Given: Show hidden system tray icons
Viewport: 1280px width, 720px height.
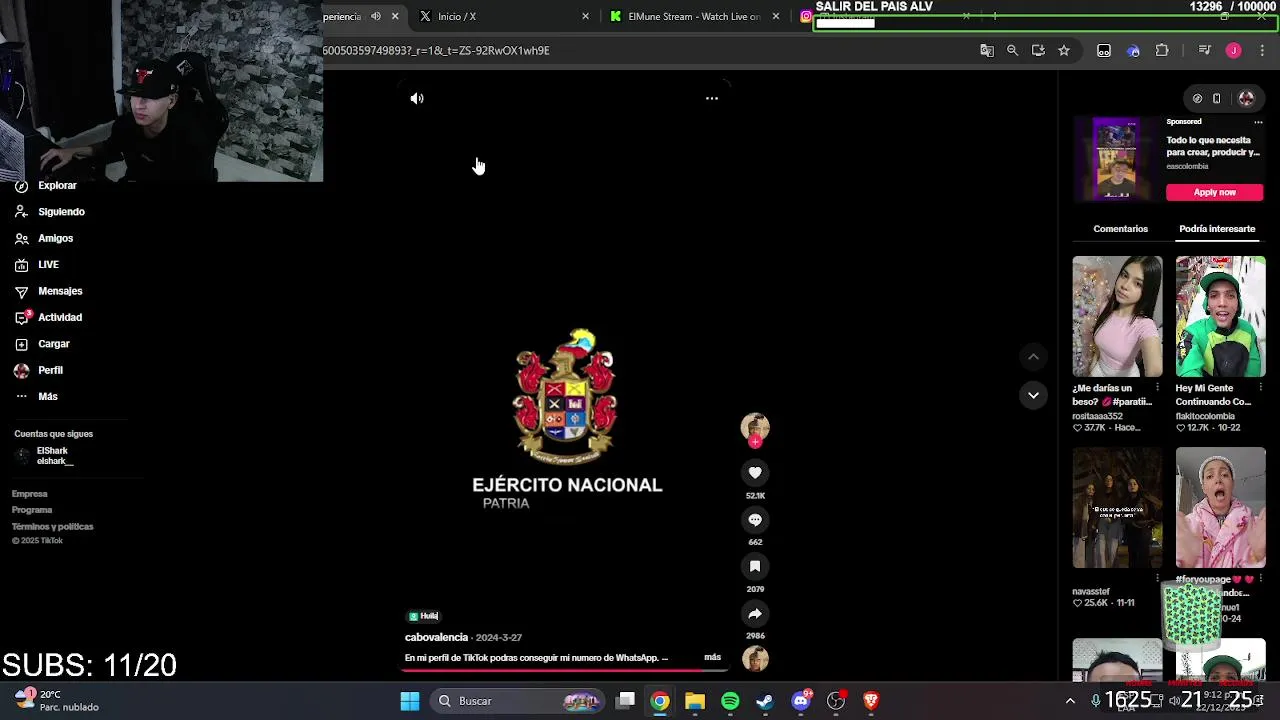Looking at the screenshot, I should pyautogui.click(x=1070, y=701).
